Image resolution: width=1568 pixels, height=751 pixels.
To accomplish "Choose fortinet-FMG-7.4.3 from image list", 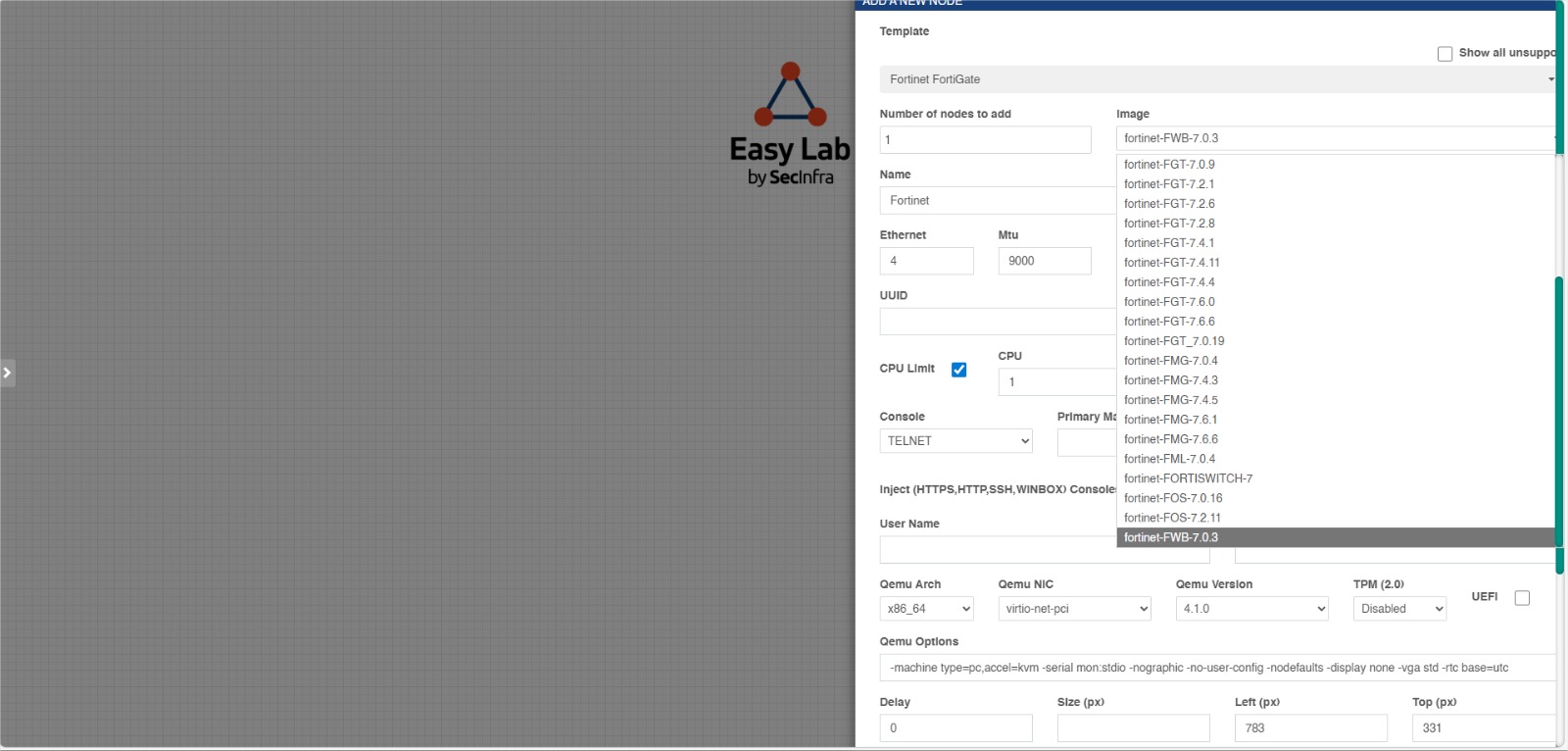I will point(1336,380).
